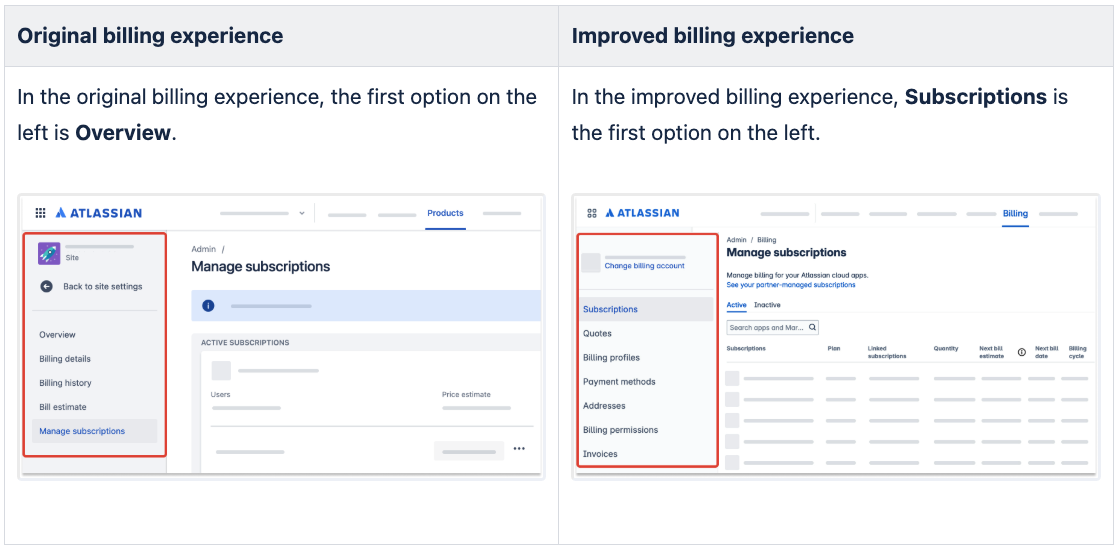Click the Price estimate label

[466, 394]
